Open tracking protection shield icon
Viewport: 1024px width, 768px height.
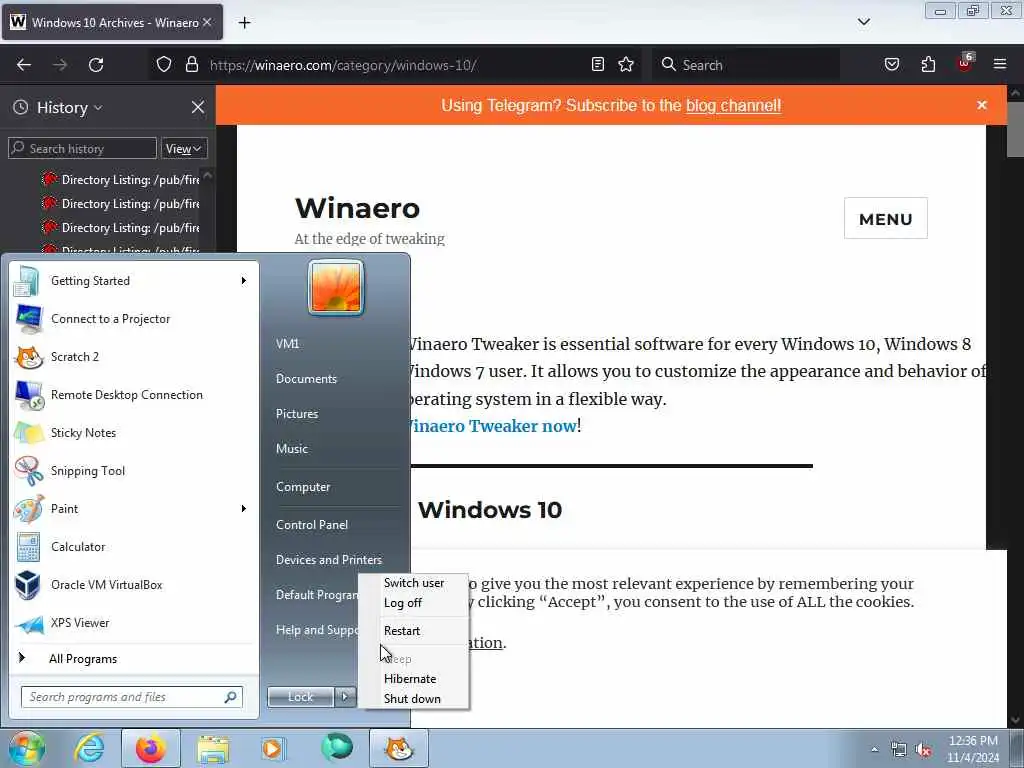[164, 65]
